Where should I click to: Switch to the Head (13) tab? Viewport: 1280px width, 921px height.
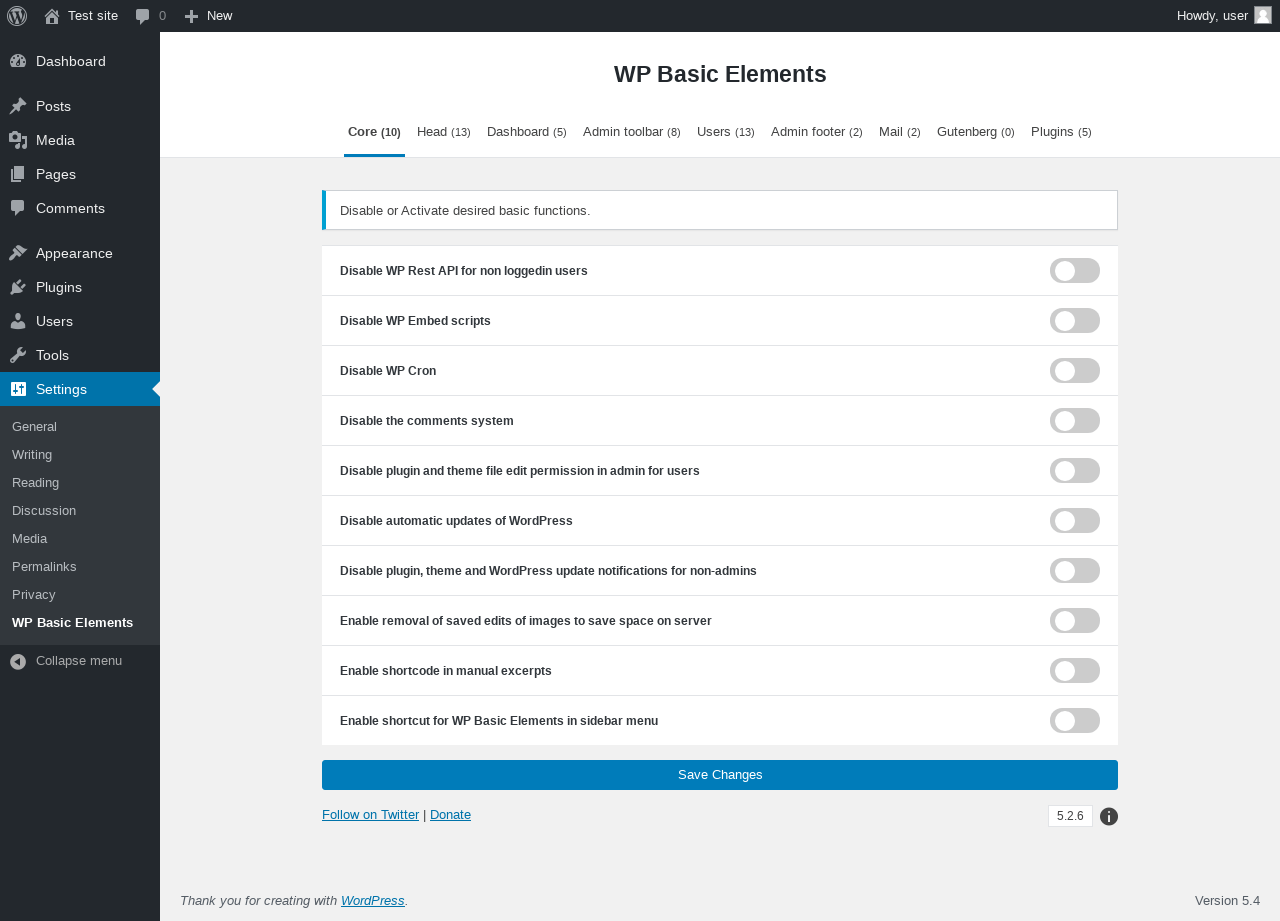coord(444,132)
